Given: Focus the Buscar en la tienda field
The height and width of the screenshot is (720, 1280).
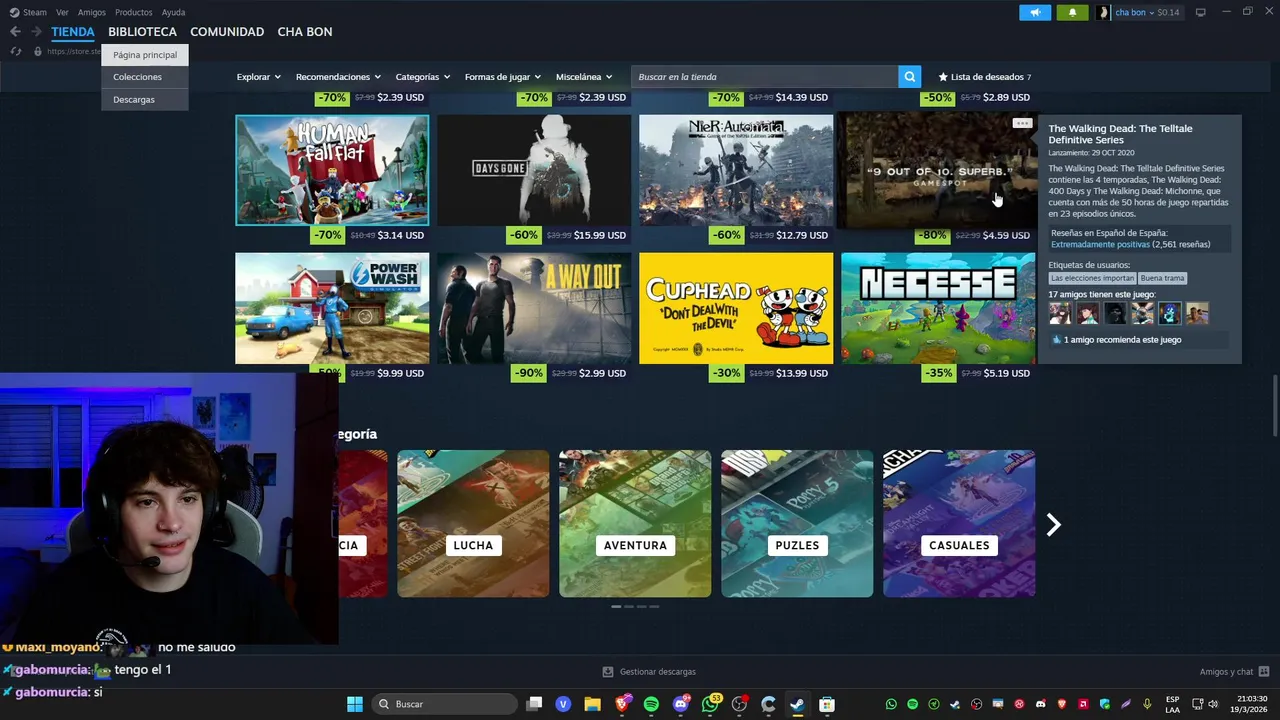Looking at the screenshot, I should [x=765, y=76].
